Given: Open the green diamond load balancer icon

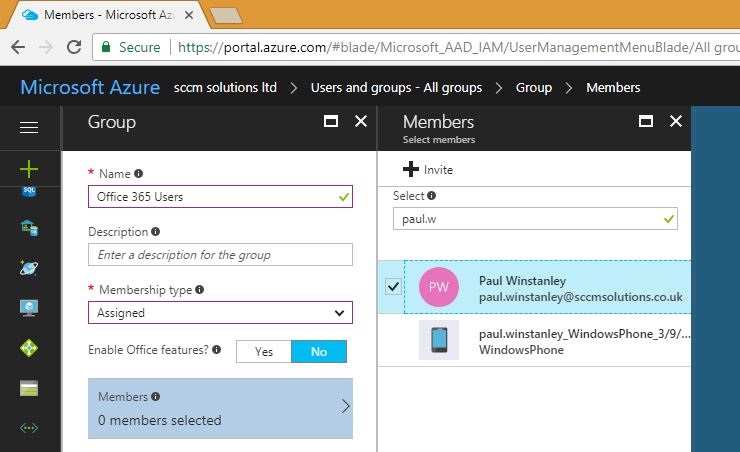Looking at the screenshot, I should (29, 348).
